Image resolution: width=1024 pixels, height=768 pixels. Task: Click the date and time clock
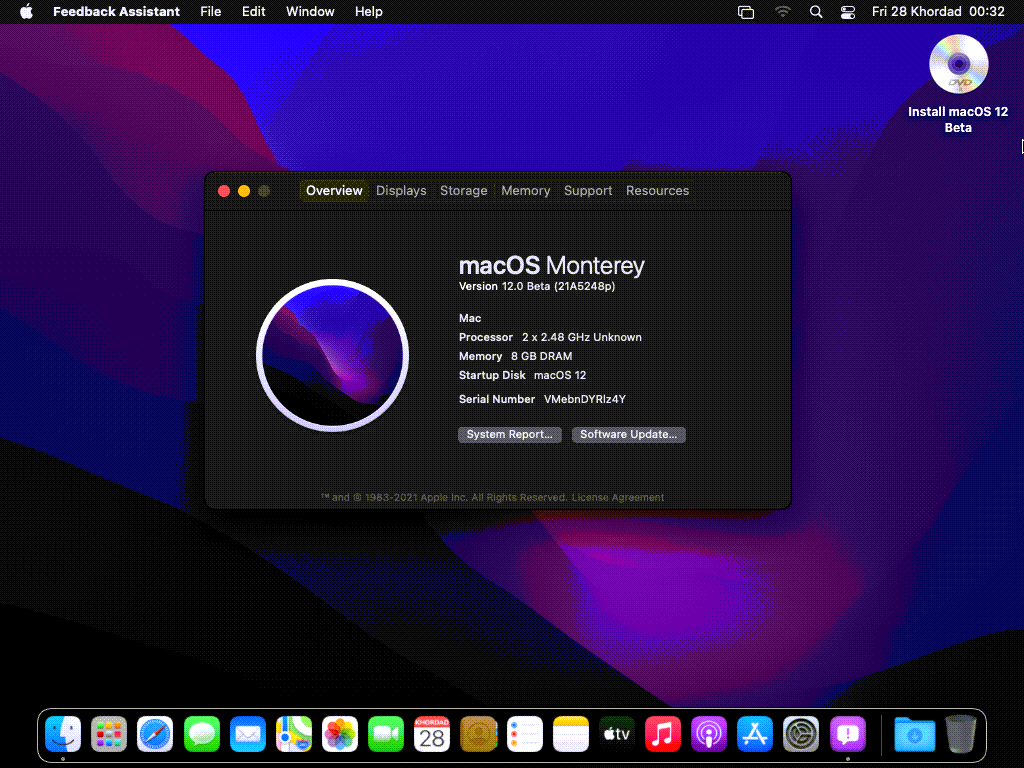click(x=938, y=12)
